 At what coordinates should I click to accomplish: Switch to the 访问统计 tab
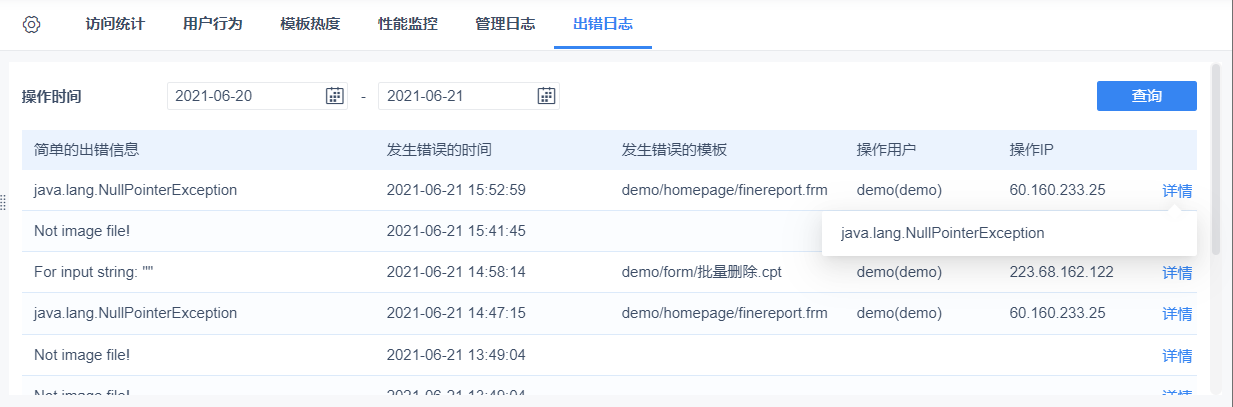115,24
